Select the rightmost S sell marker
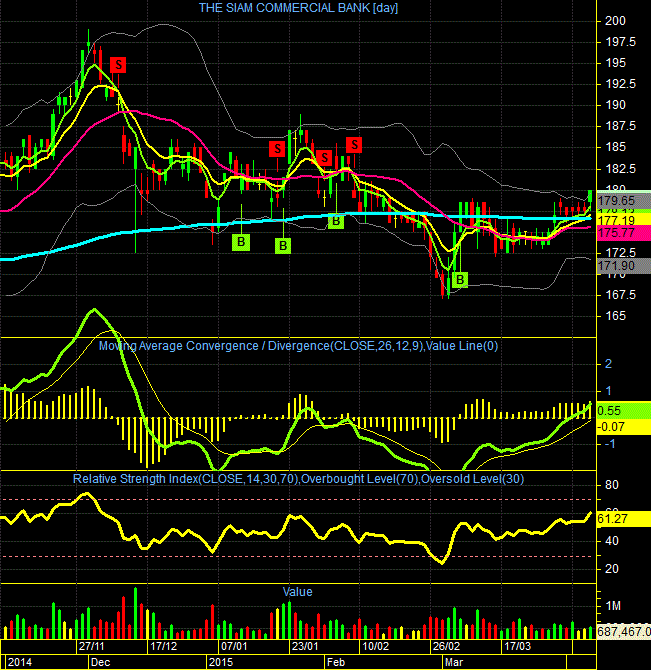The width and height of the screenshot is (660, 670). tap(354, 145)
